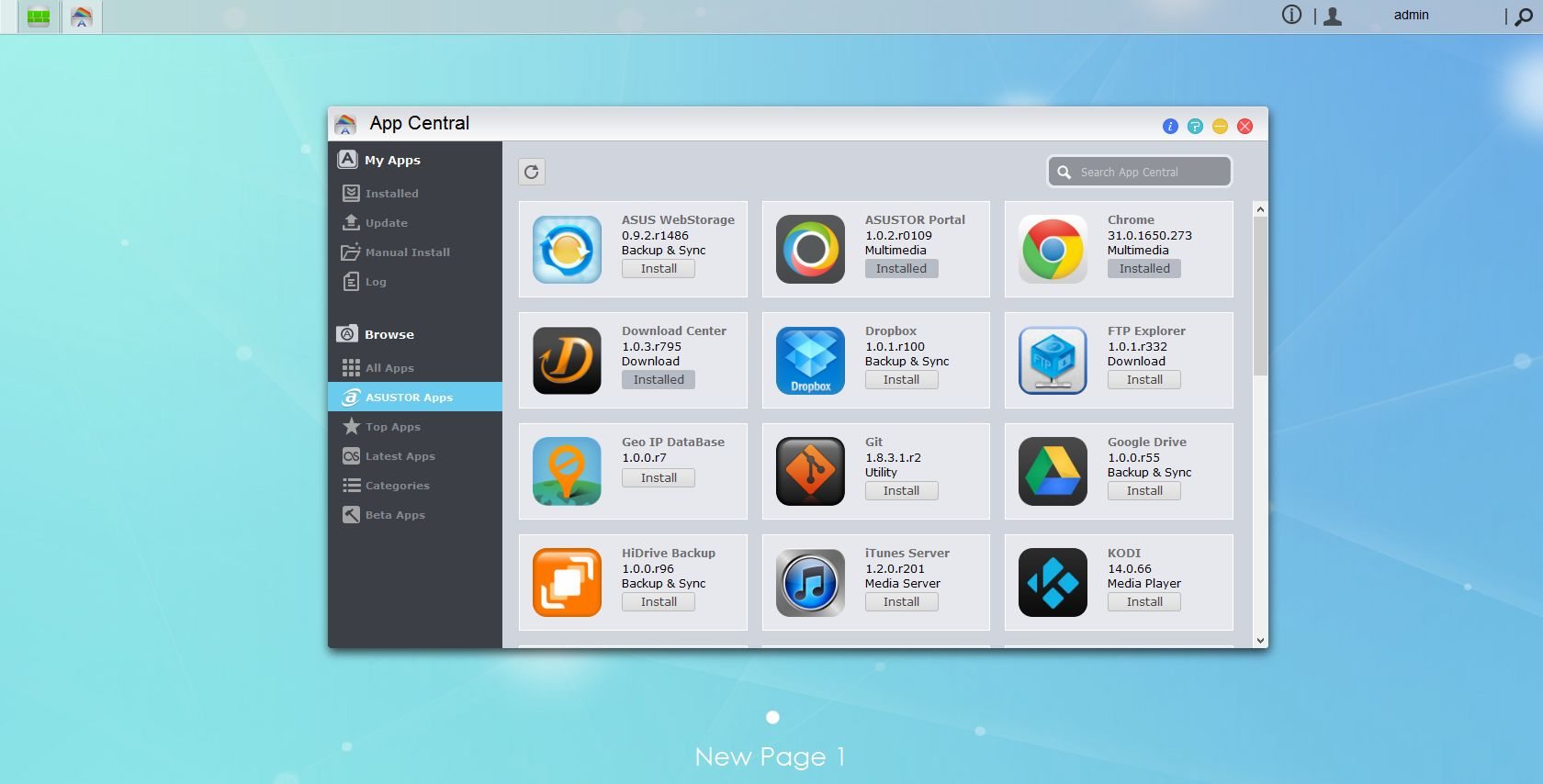
Task: Install ASUS WebStorage
Action: 659,269
